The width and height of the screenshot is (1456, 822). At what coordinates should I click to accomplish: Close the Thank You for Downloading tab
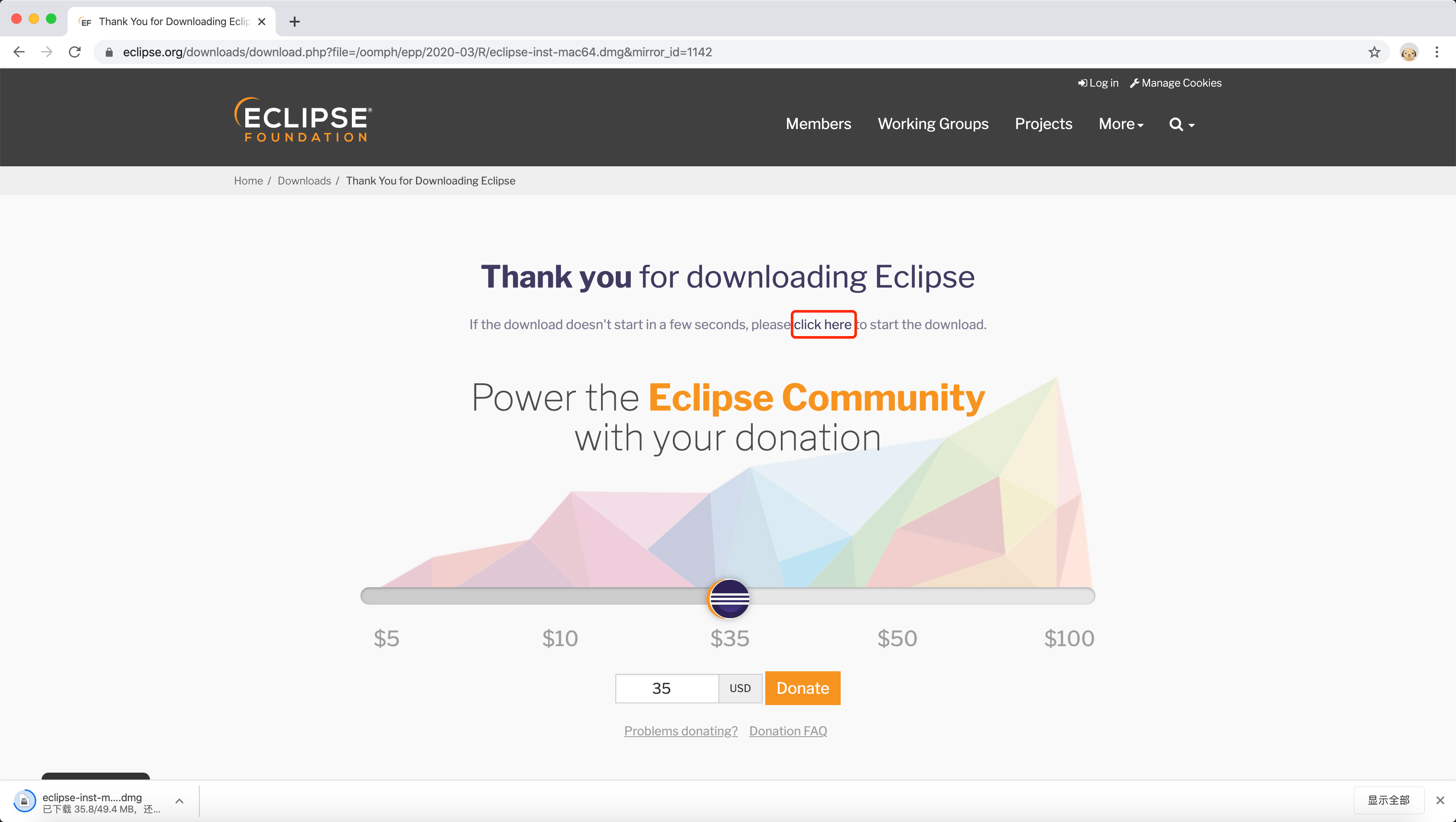coord(262,22)
